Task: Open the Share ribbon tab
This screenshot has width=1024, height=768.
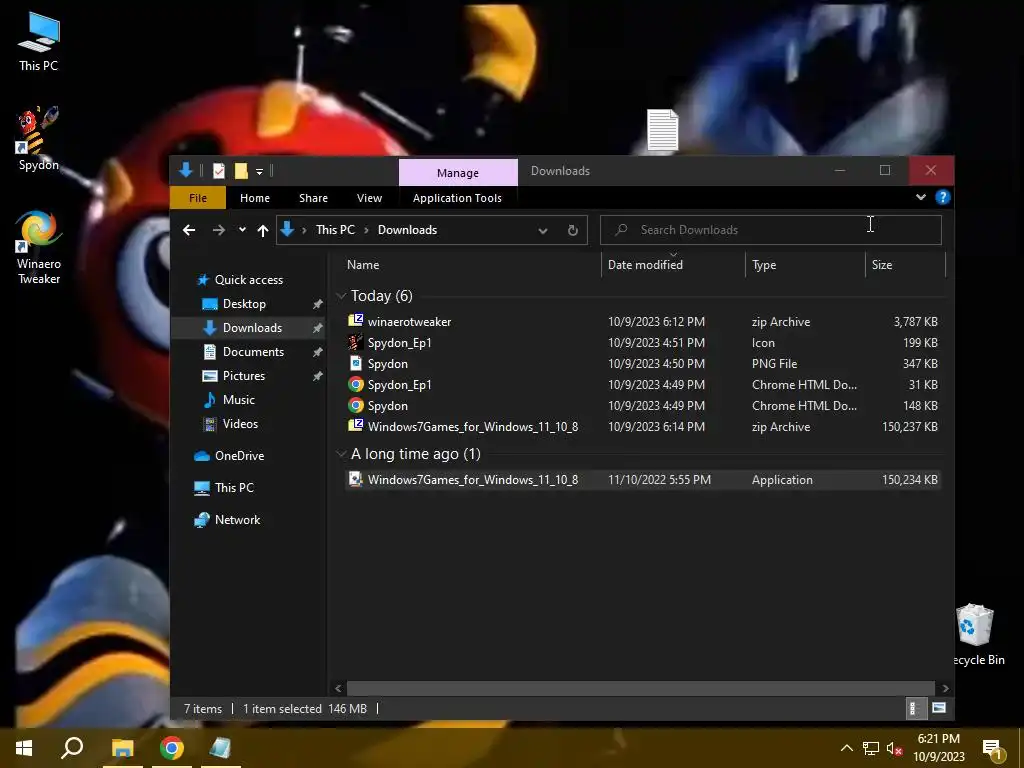Action: (x=313, y=198)
